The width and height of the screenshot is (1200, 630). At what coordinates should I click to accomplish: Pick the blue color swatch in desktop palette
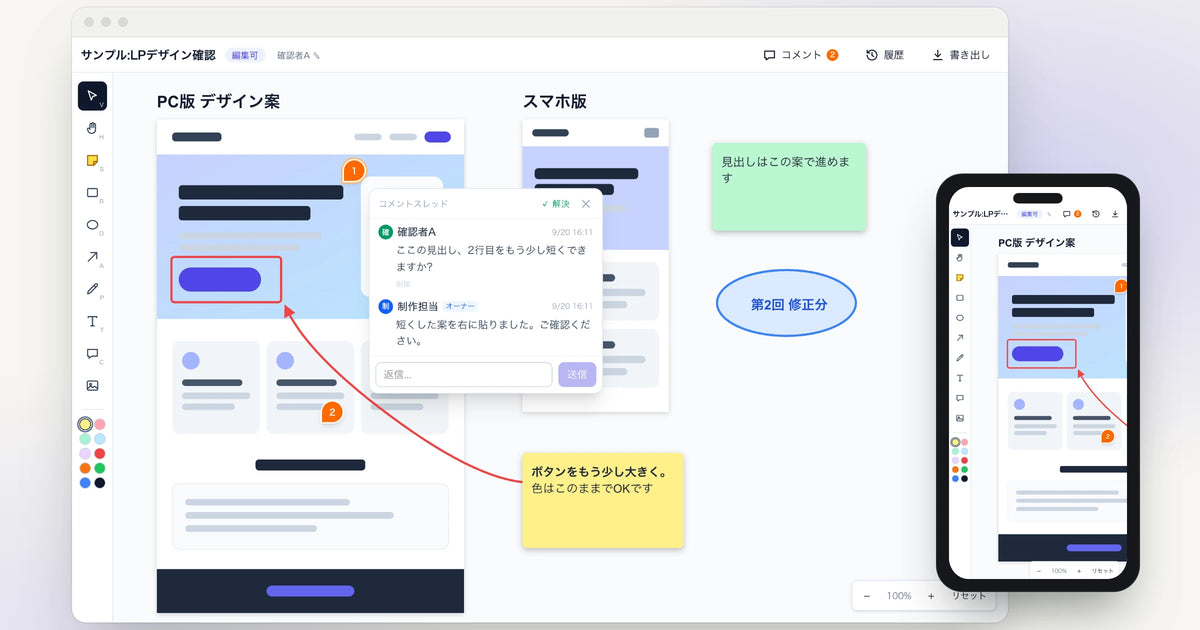(x=85, y=483)
